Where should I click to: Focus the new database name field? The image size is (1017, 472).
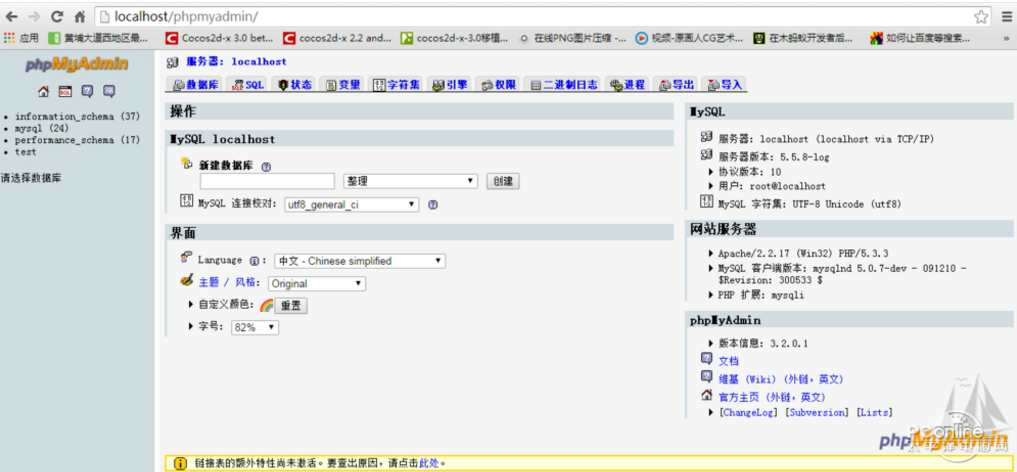coord(267,182)
